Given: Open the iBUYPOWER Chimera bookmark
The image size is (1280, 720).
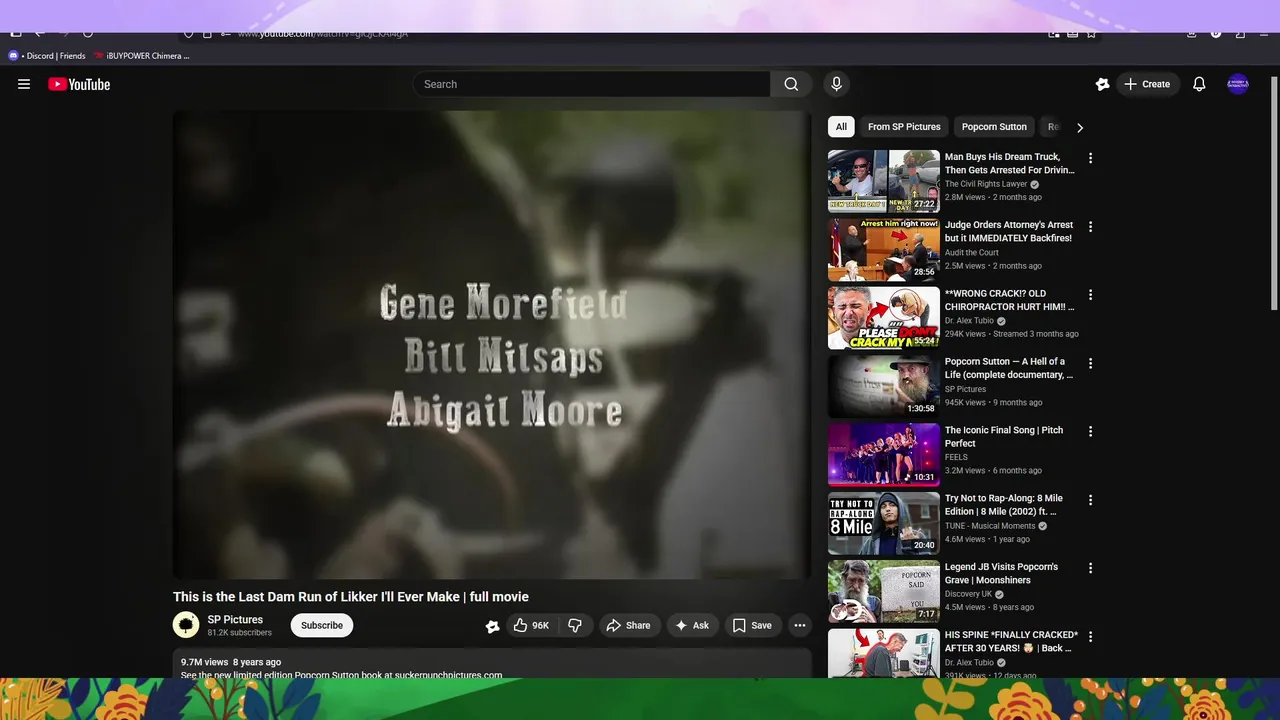Looking at the screenshot, I should pos(142,56).
